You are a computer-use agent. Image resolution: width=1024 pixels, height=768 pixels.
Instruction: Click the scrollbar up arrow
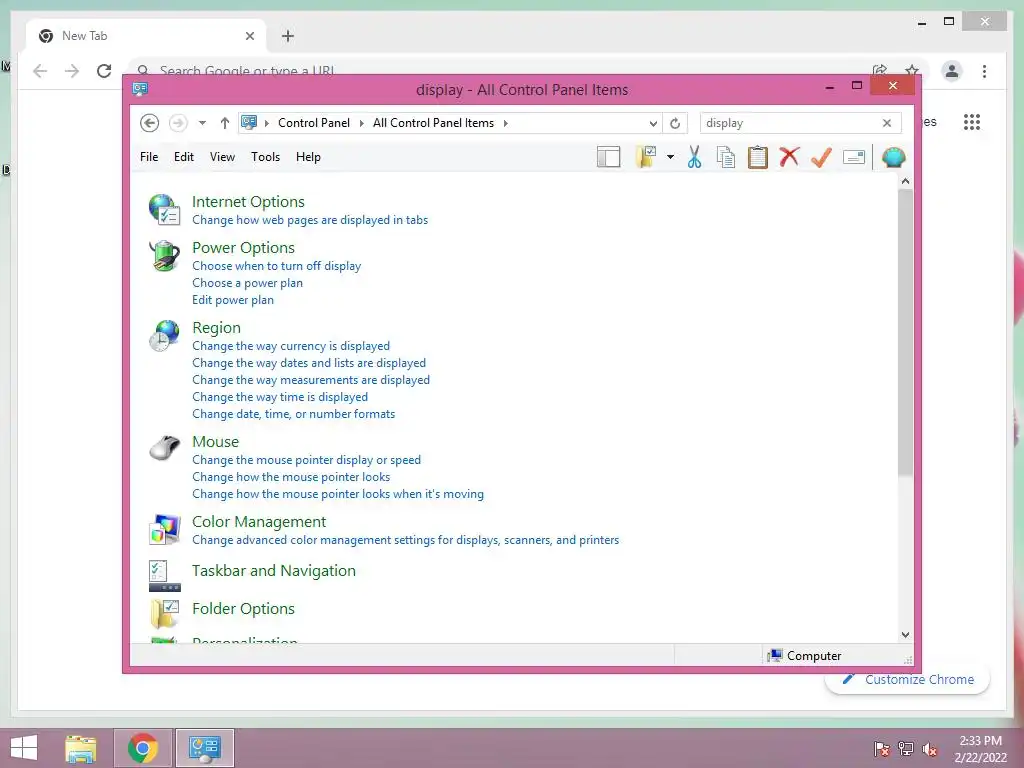click(905, 181)
